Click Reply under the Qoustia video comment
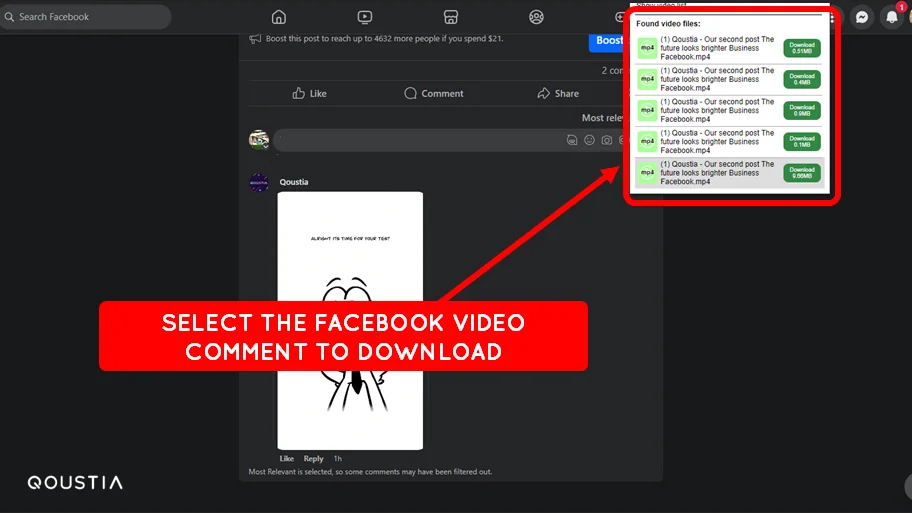The image size is (912, 513). [314, 458]
